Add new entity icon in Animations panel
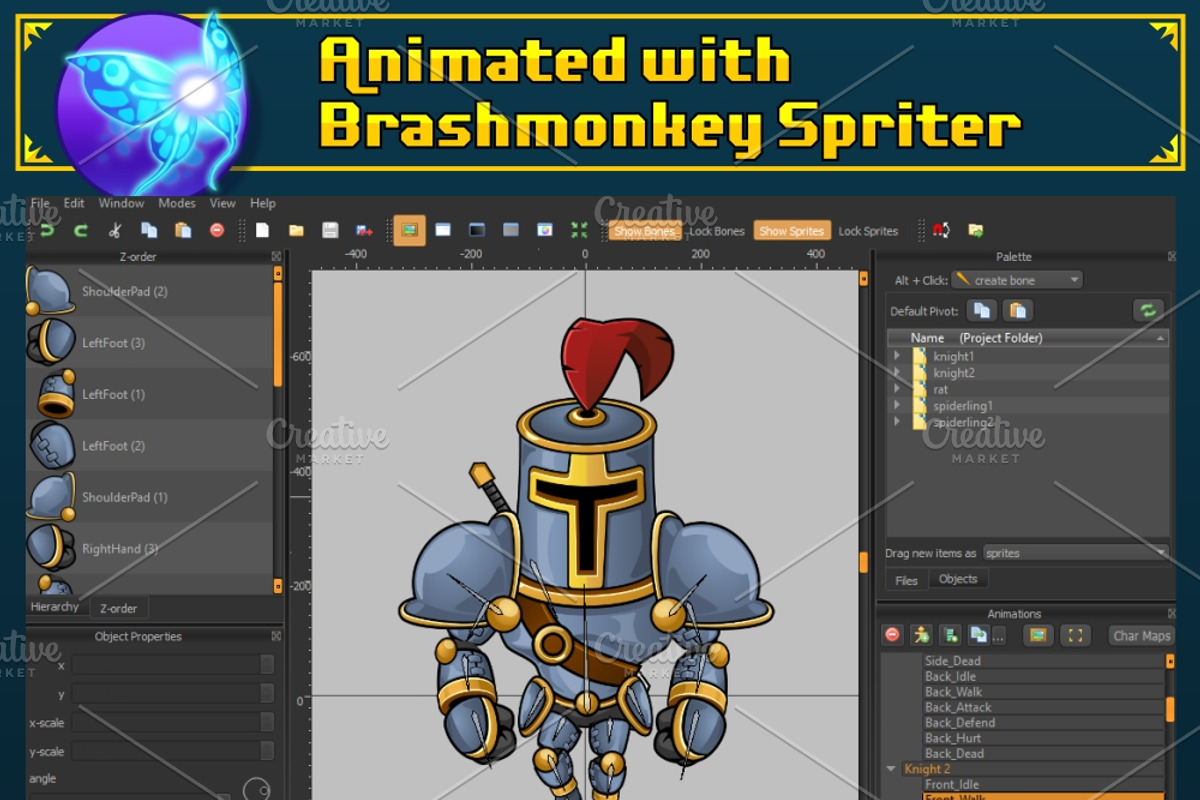The width and height of the screenshot is (1200, 800). (x=950, y=635)
